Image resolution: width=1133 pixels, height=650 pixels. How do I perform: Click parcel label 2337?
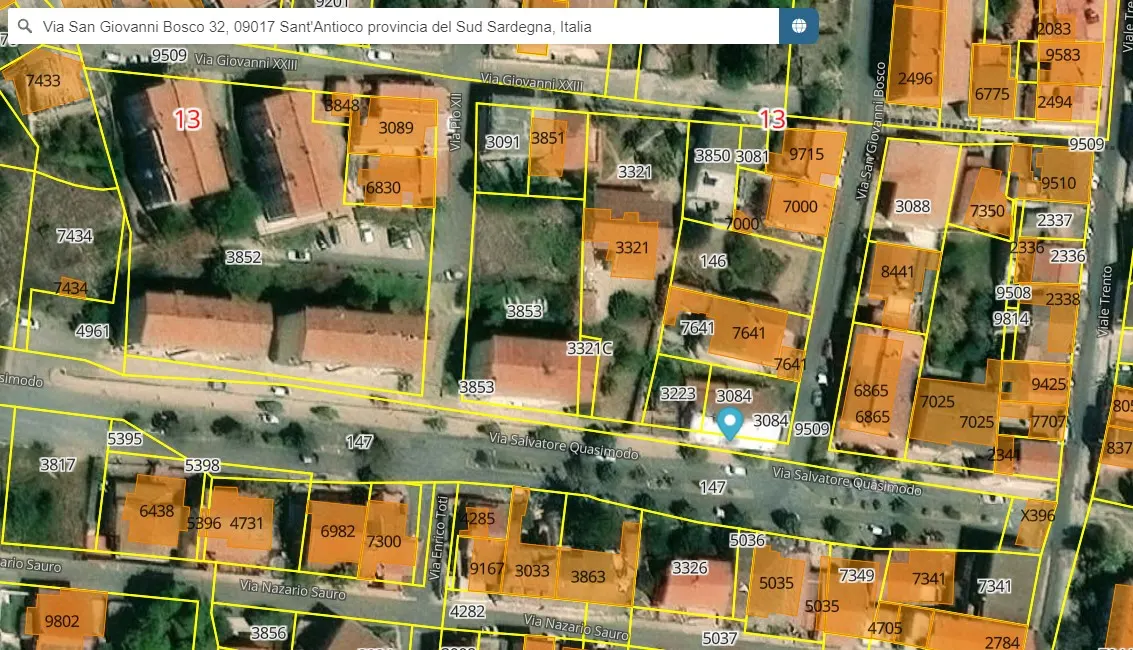(x=1054, y=220)
